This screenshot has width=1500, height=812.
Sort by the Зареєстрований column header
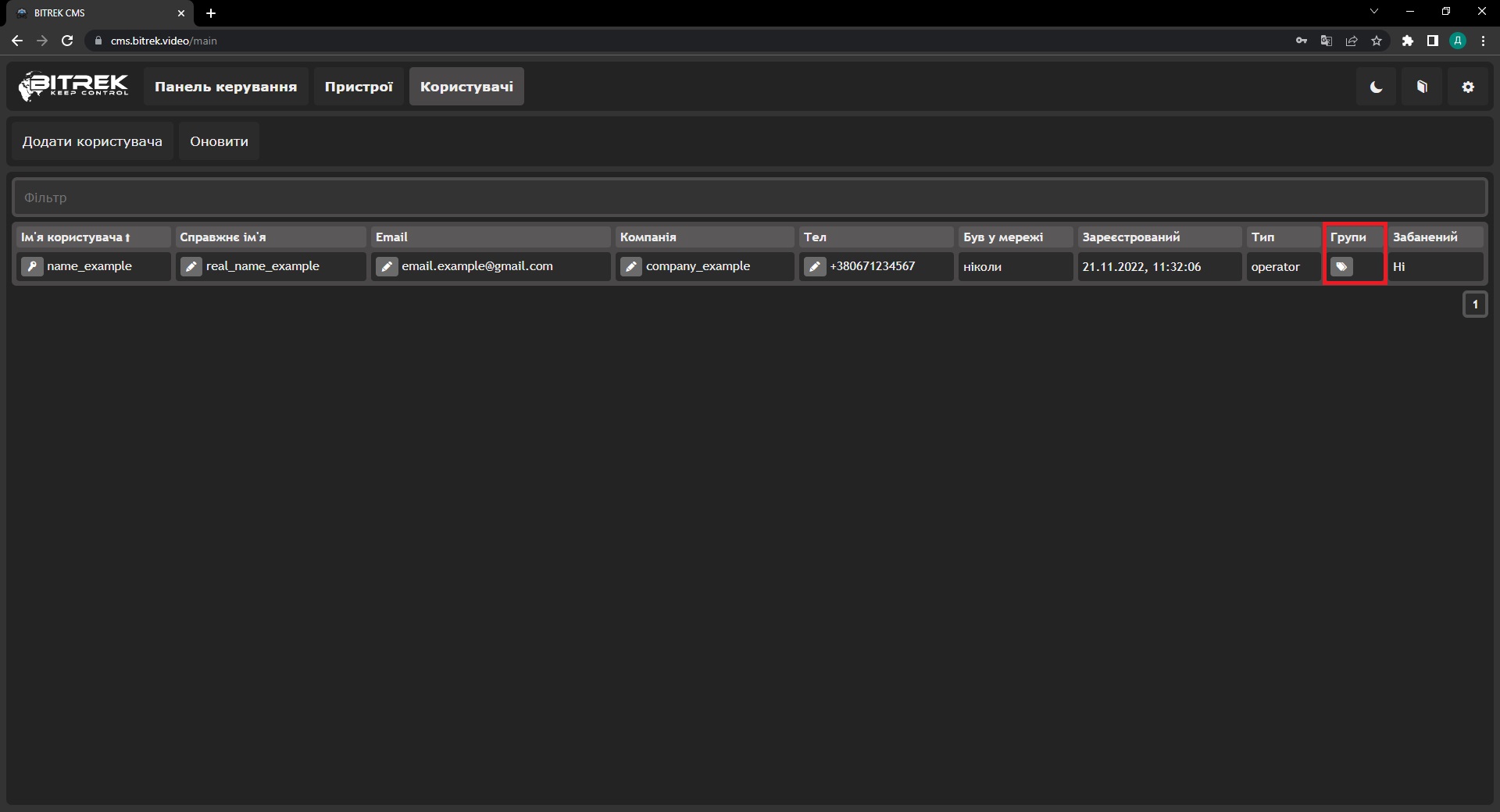[1130, 237]
